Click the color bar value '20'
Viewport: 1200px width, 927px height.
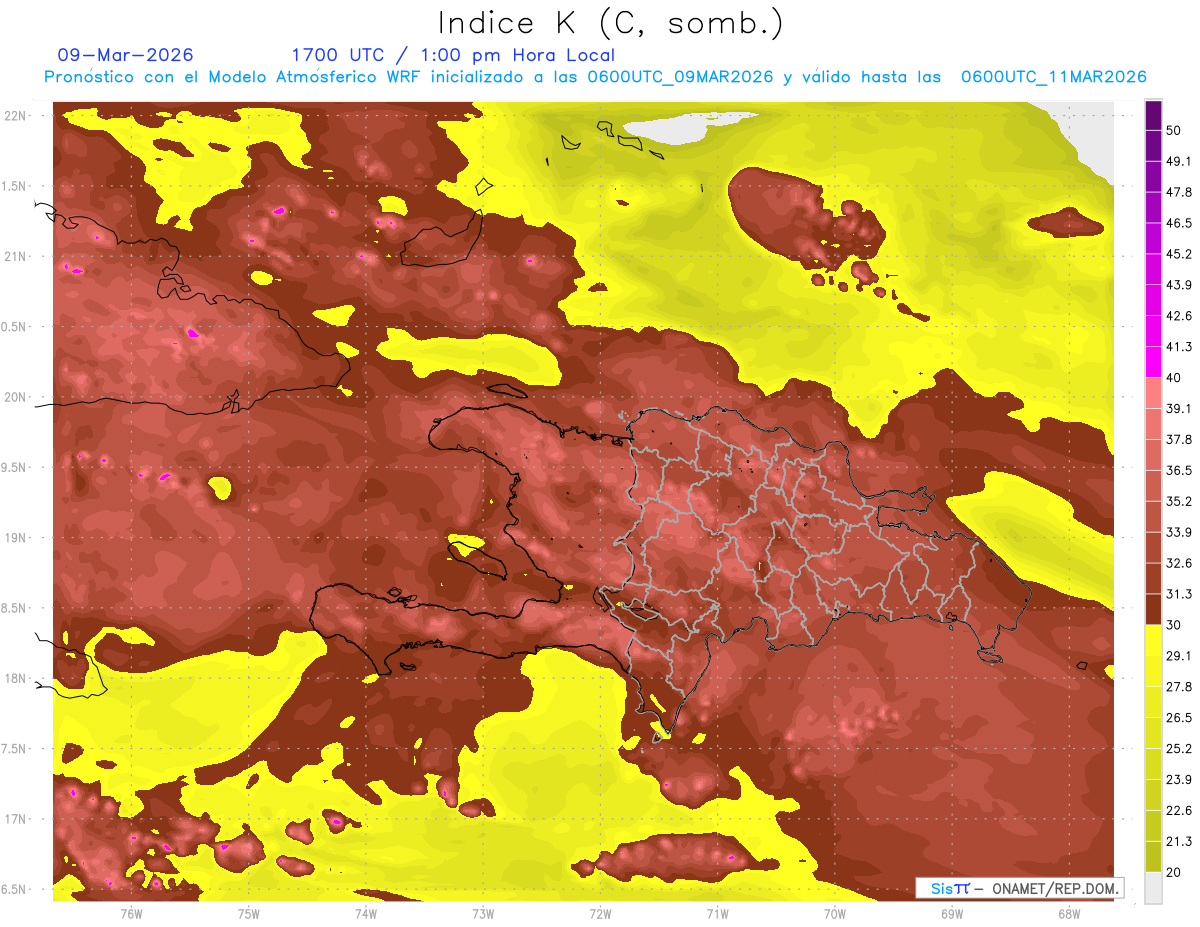click(x=1175, y=872)
